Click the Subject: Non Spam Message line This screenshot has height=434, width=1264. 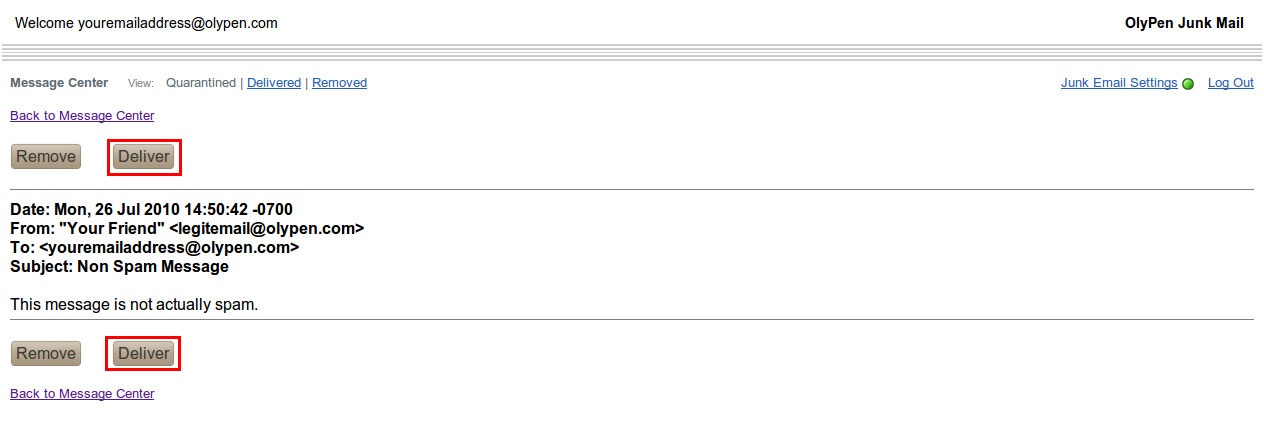coord(119,267)
